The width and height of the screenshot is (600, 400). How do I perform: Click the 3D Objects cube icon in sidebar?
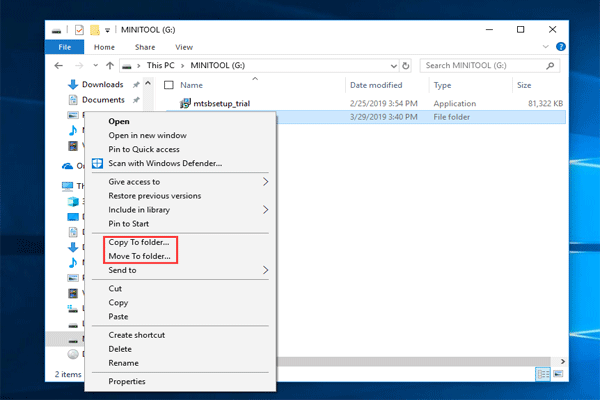click(73, 201)
